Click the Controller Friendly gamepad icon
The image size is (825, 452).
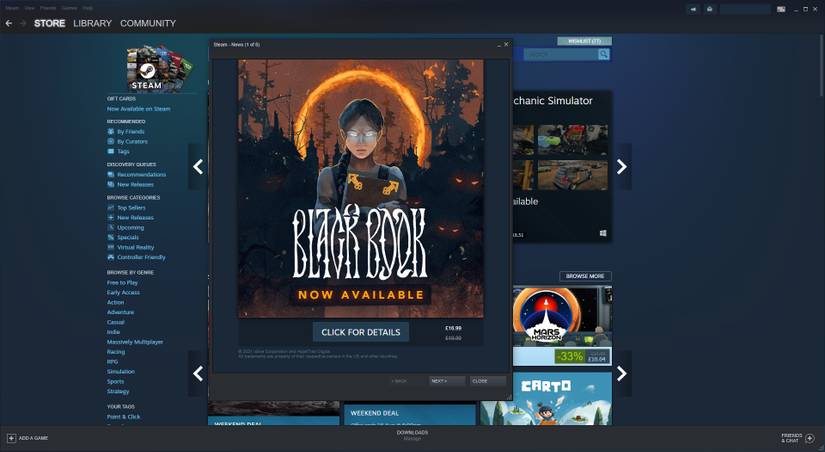(x=110, y=257)
